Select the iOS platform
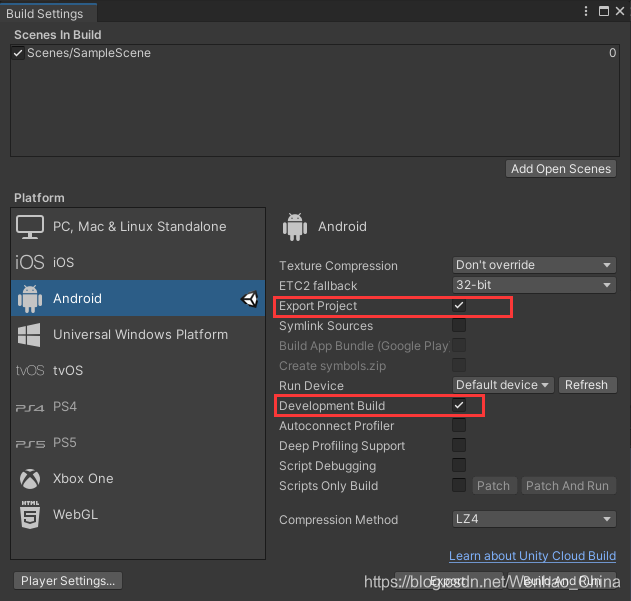 [x=138, y=262]
